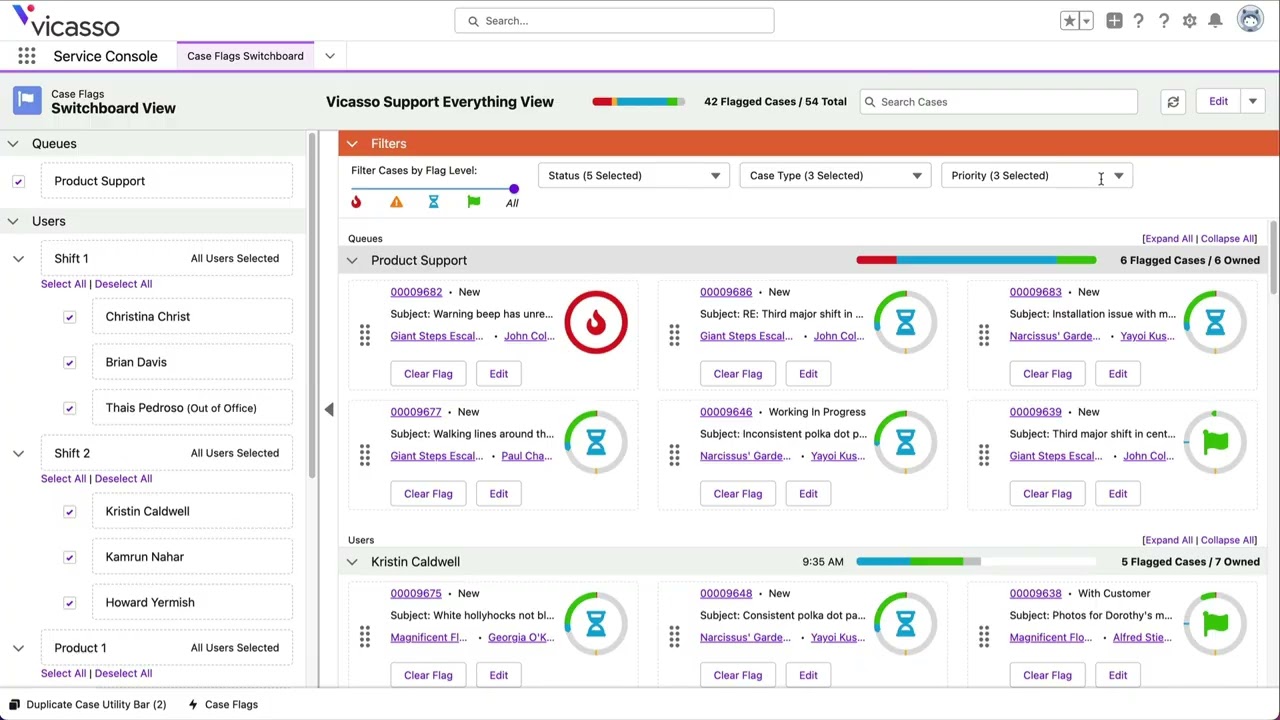Click the flag level slider handle
1280x720 pixels.
coord(514,188)
